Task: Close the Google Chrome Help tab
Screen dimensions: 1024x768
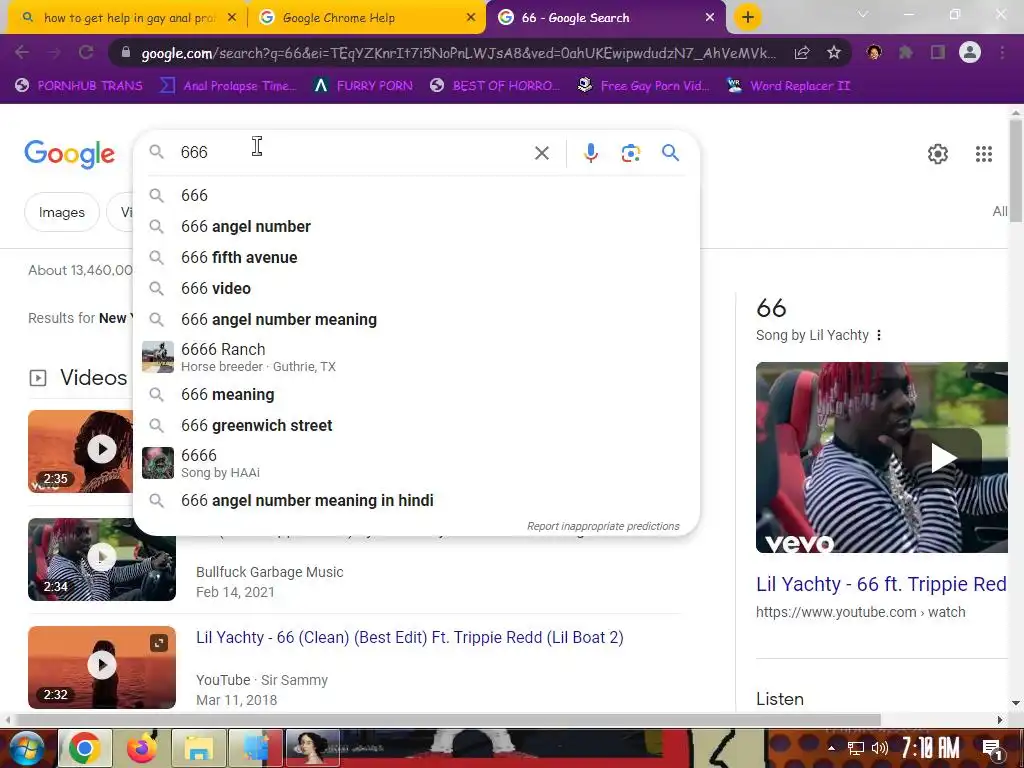Action: tap(471, 18)
